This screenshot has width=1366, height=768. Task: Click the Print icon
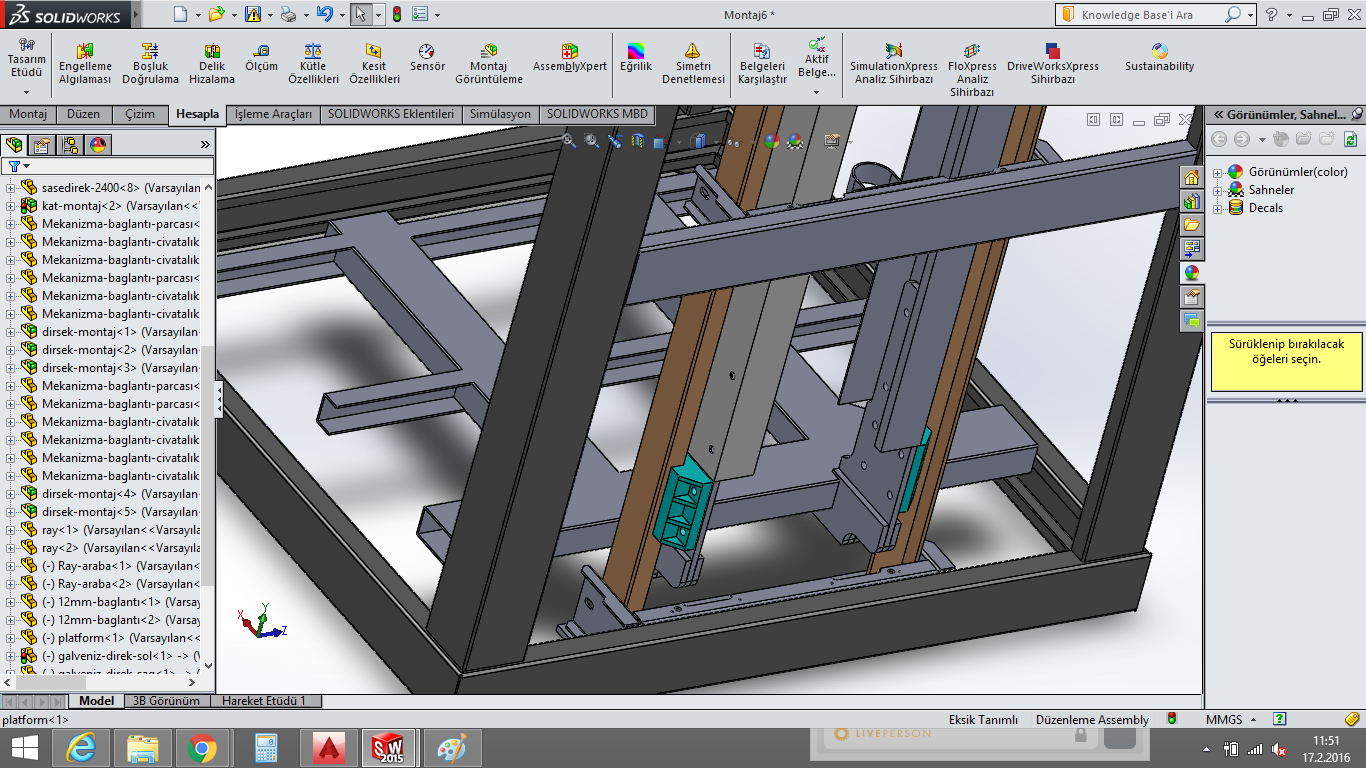point(288,14)
